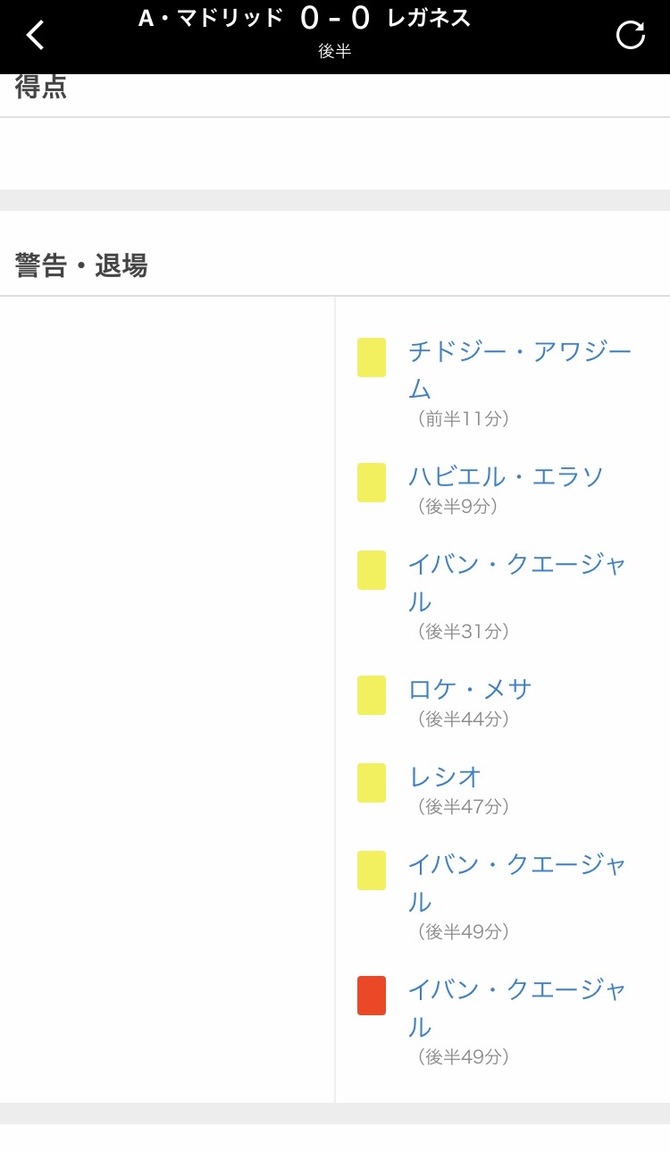Click the 後半 match status label
This screenshot has height=1152, width=670.
point(335,51)
